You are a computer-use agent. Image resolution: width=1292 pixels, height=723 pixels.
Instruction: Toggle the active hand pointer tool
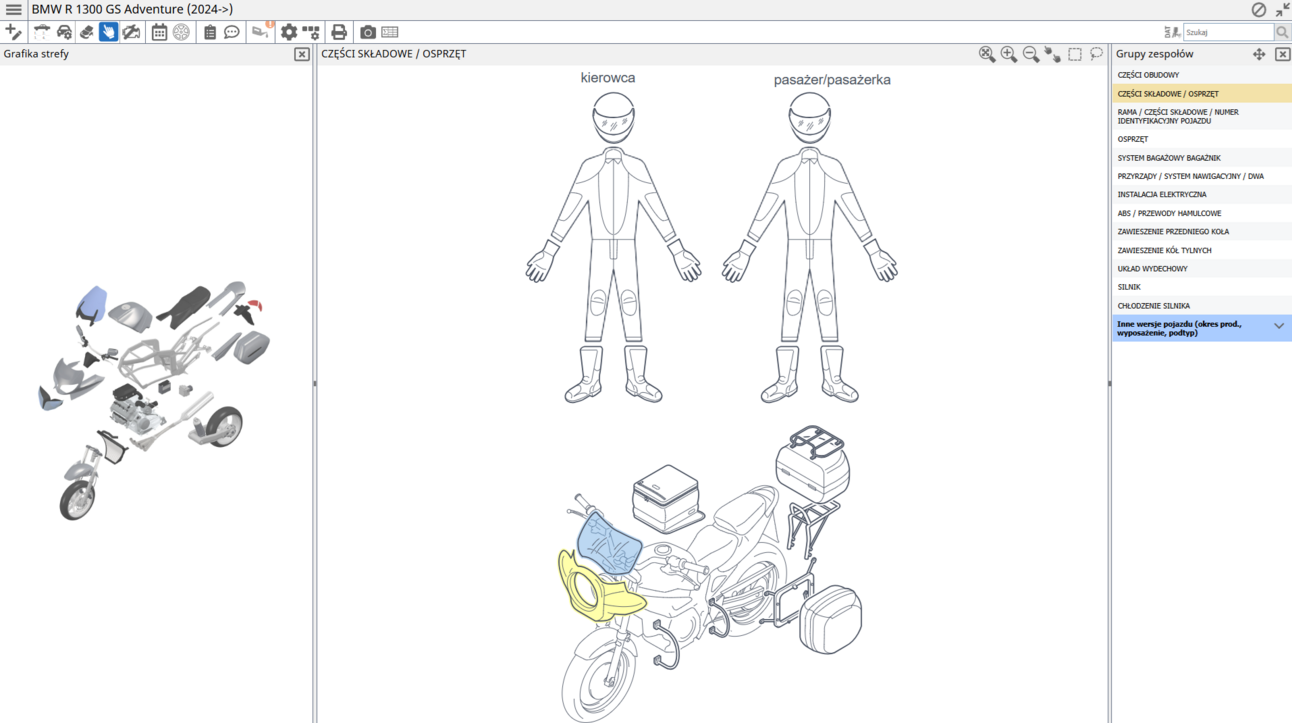point(108,32)
